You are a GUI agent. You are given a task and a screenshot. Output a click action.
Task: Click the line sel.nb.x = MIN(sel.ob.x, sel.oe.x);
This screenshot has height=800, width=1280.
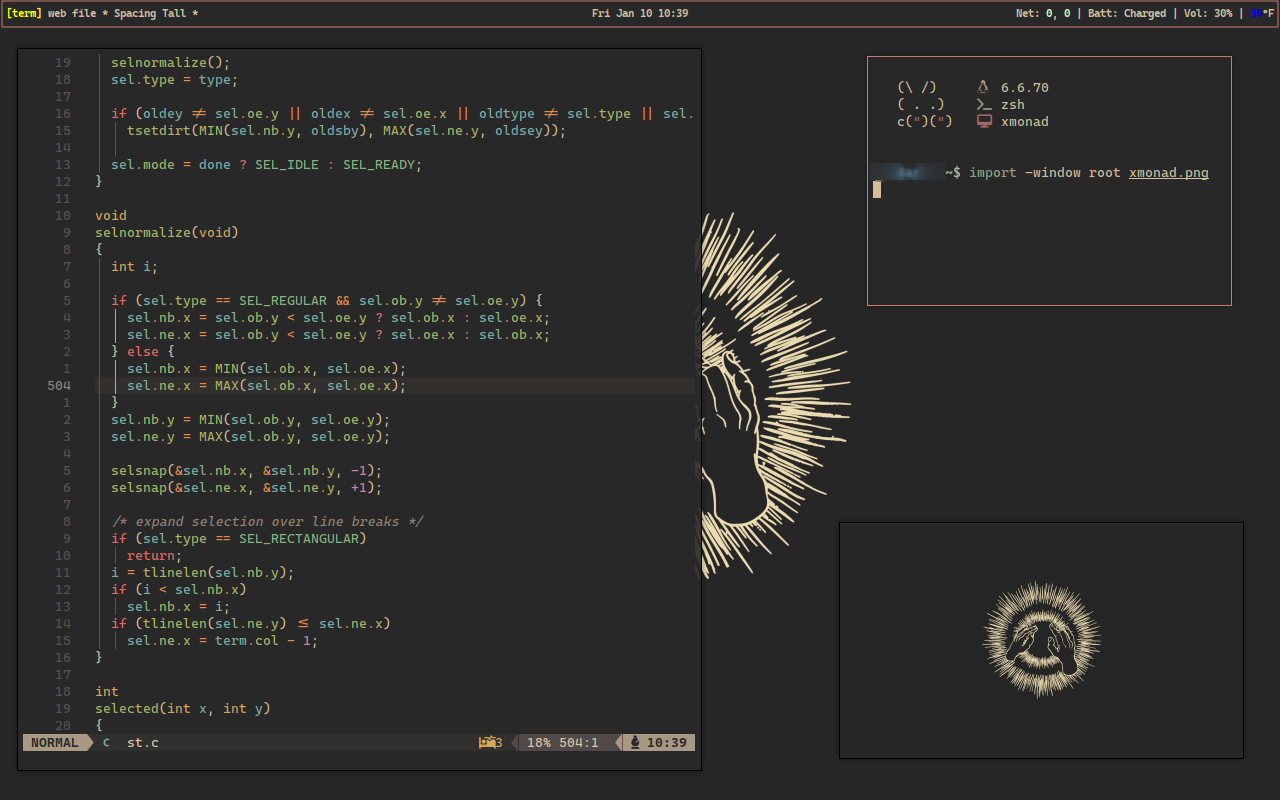tap(267, 369)
